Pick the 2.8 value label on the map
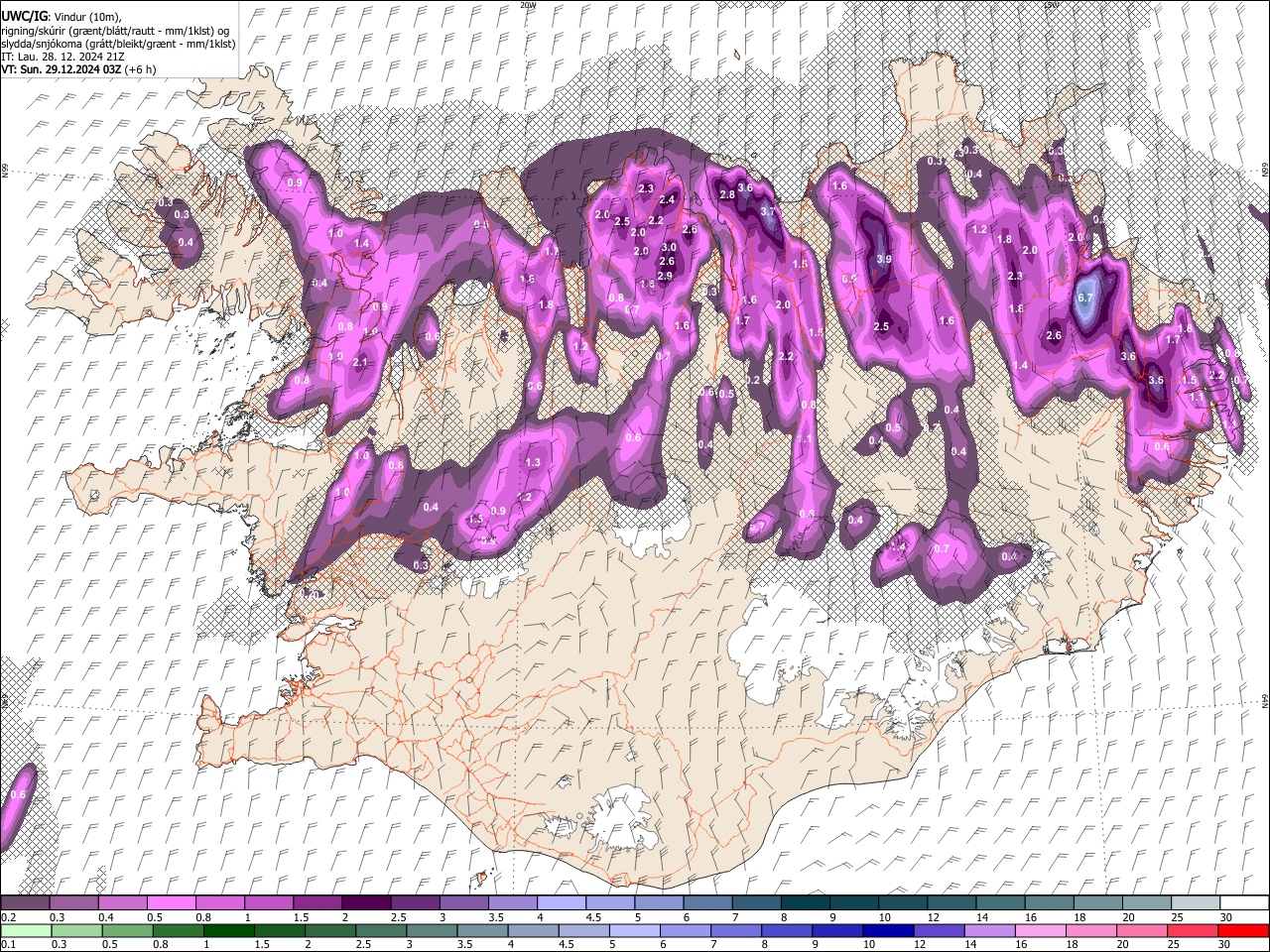 727,194
